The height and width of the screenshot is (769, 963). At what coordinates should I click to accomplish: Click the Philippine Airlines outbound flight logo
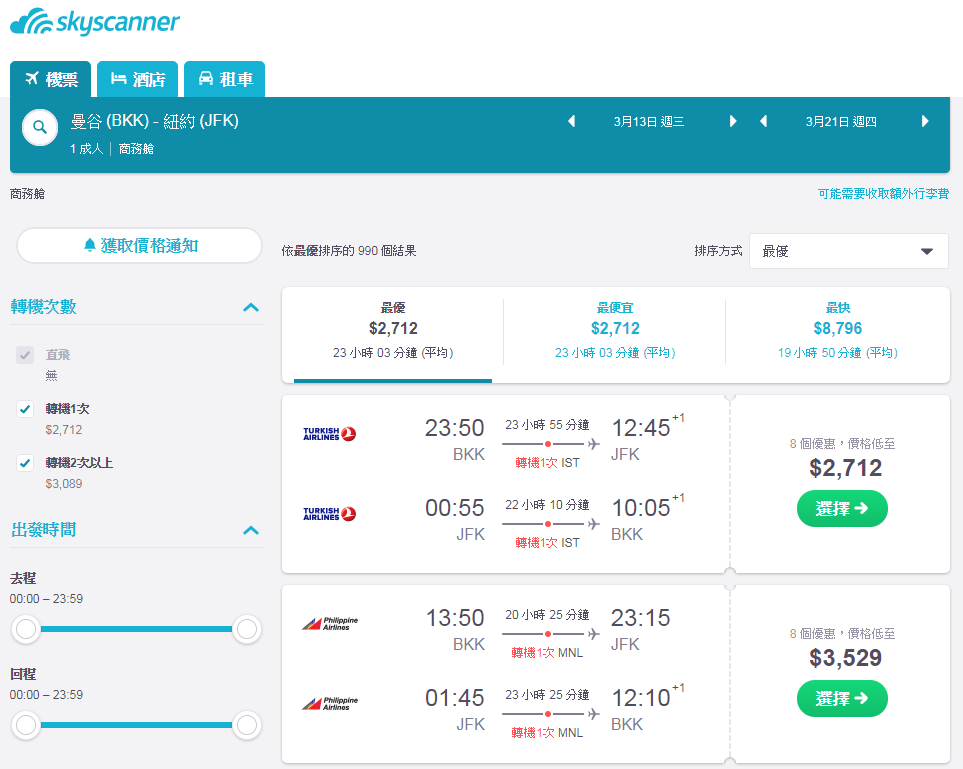[330, 623]
